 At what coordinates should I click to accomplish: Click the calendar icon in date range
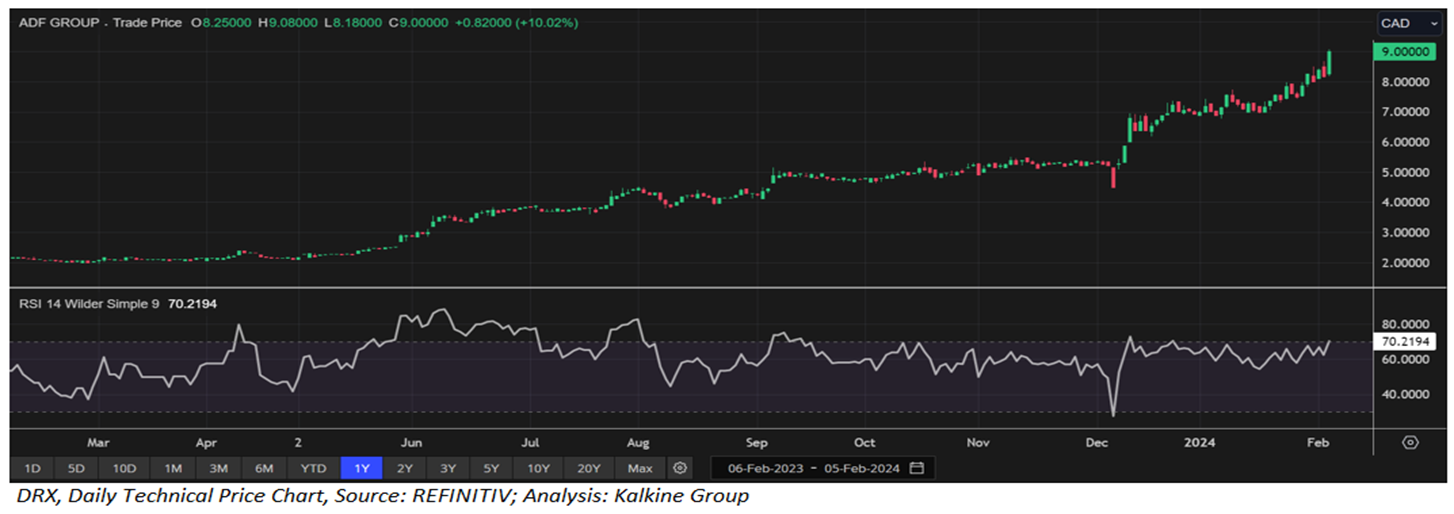(916, 468)
